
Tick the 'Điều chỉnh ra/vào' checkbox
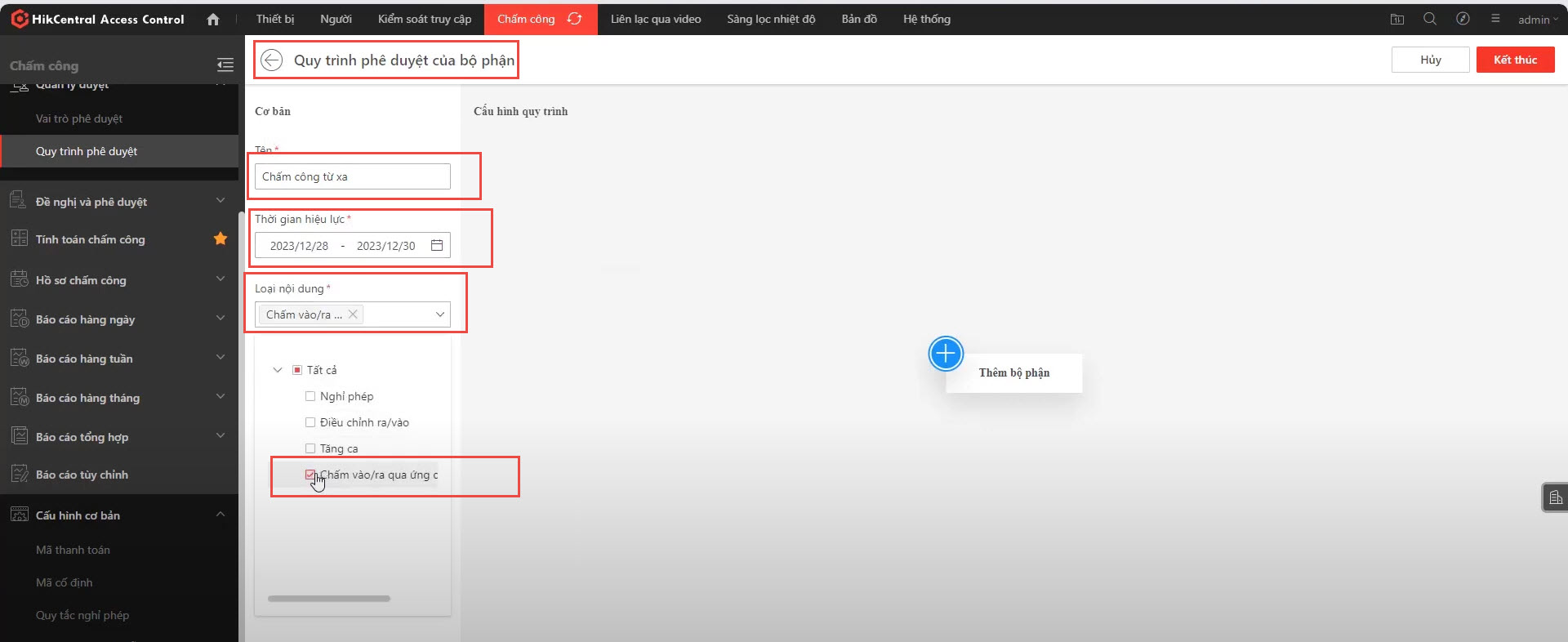point(310,422)
